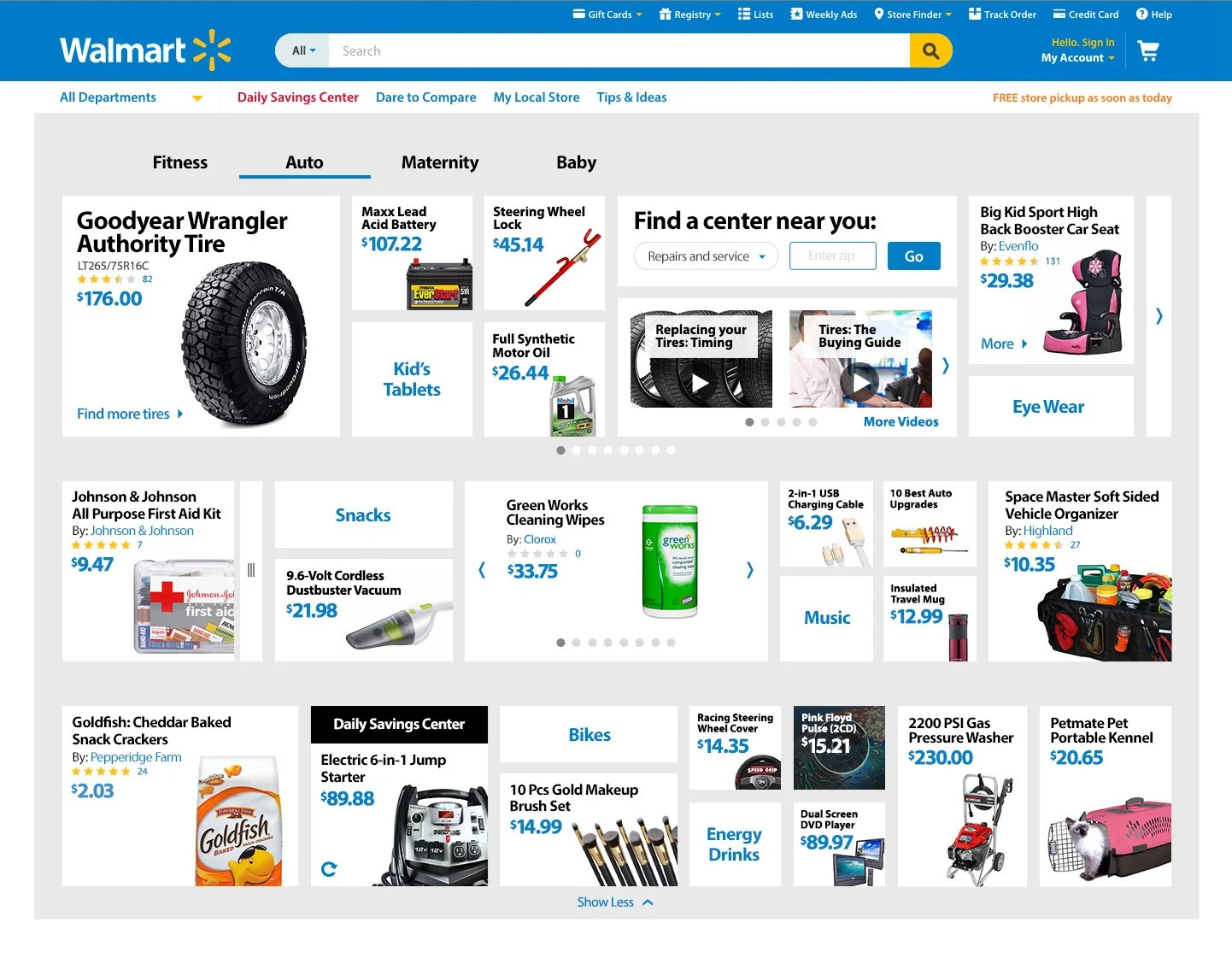This screenshot has width=1232, height=958.
Task: Select the Fitness tab
Action: pos(180,162)
